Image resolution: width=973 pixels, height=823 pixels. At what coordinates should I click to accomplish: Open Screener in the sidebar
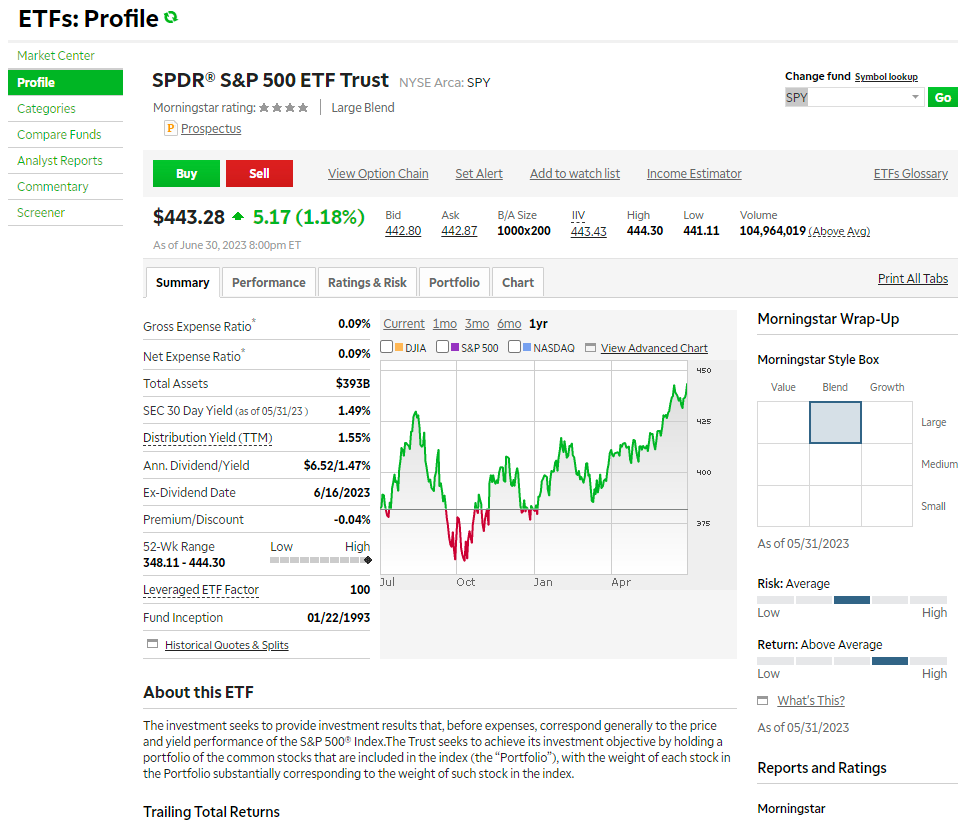click(41, 213)
